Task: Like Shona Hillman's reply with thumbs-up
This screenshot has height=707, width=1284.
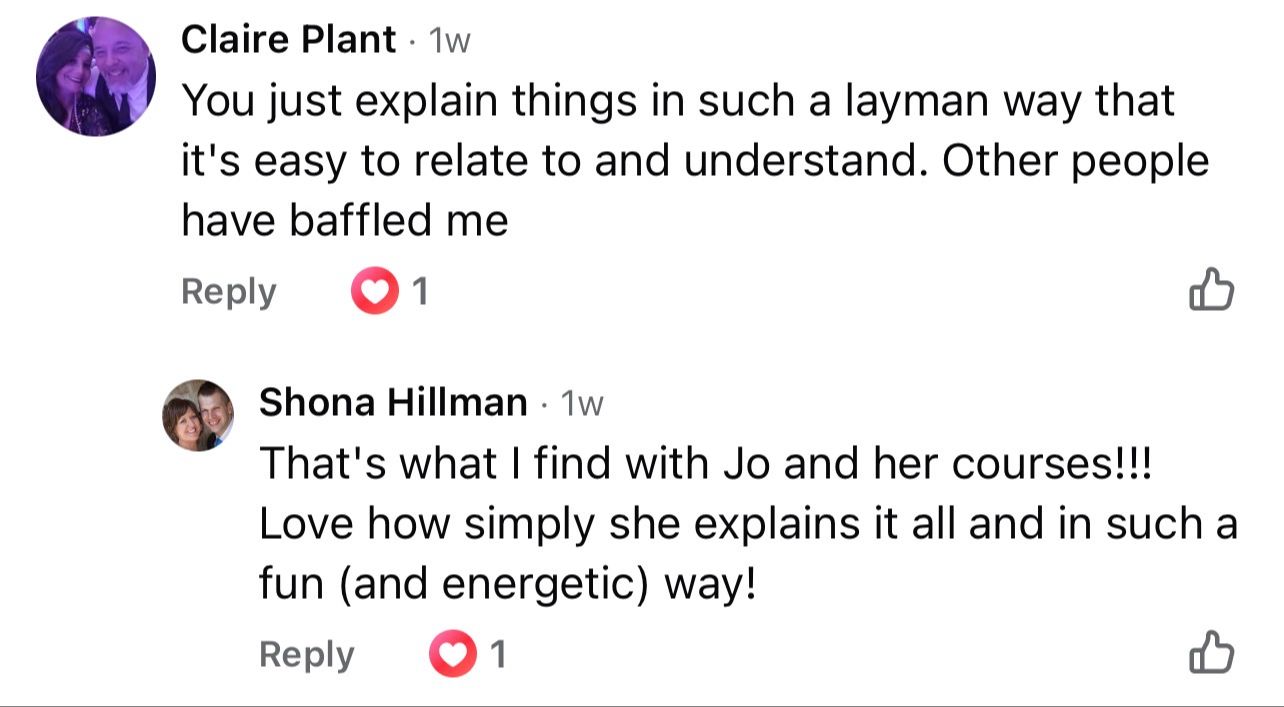Action: (1211, 654)
